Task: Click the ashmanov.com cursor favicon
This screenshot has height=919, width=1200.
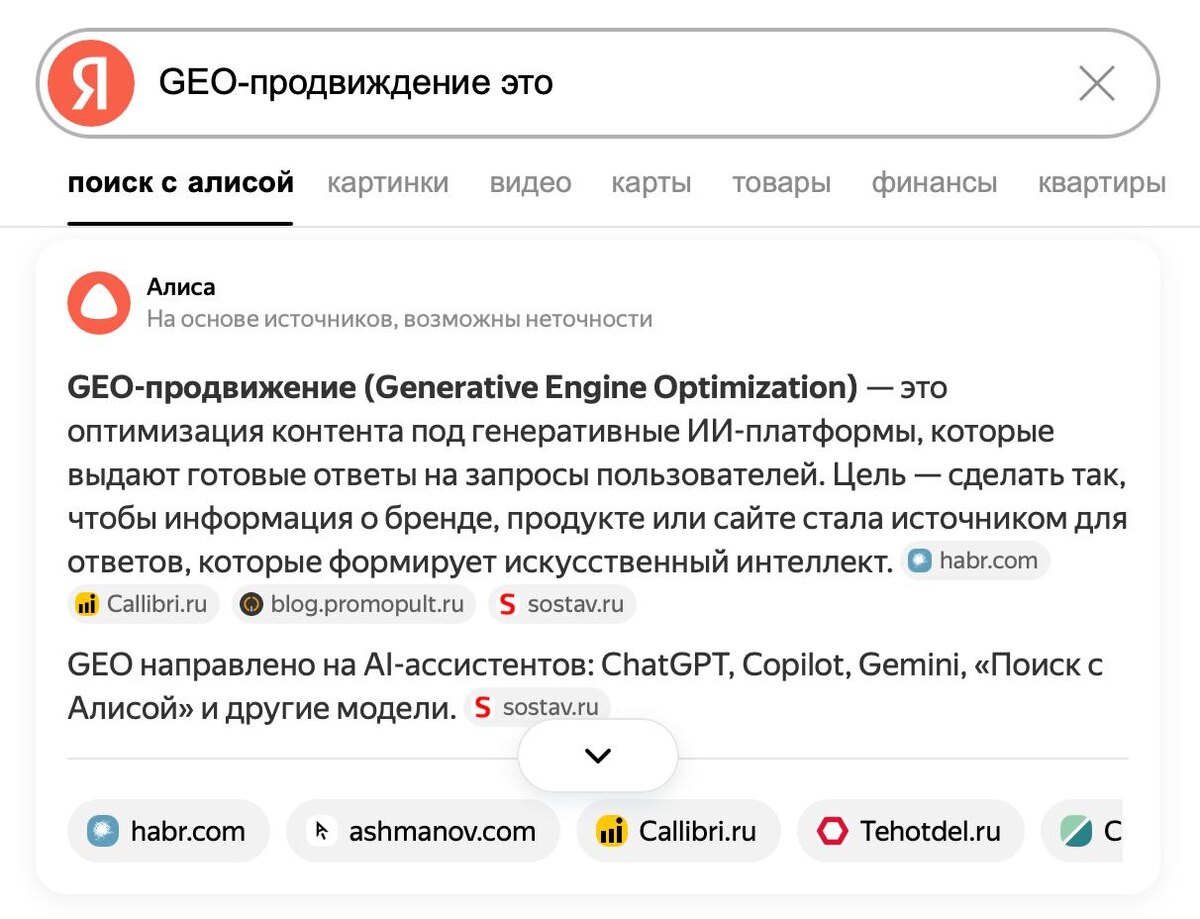Action: click(x=322, y=831)
